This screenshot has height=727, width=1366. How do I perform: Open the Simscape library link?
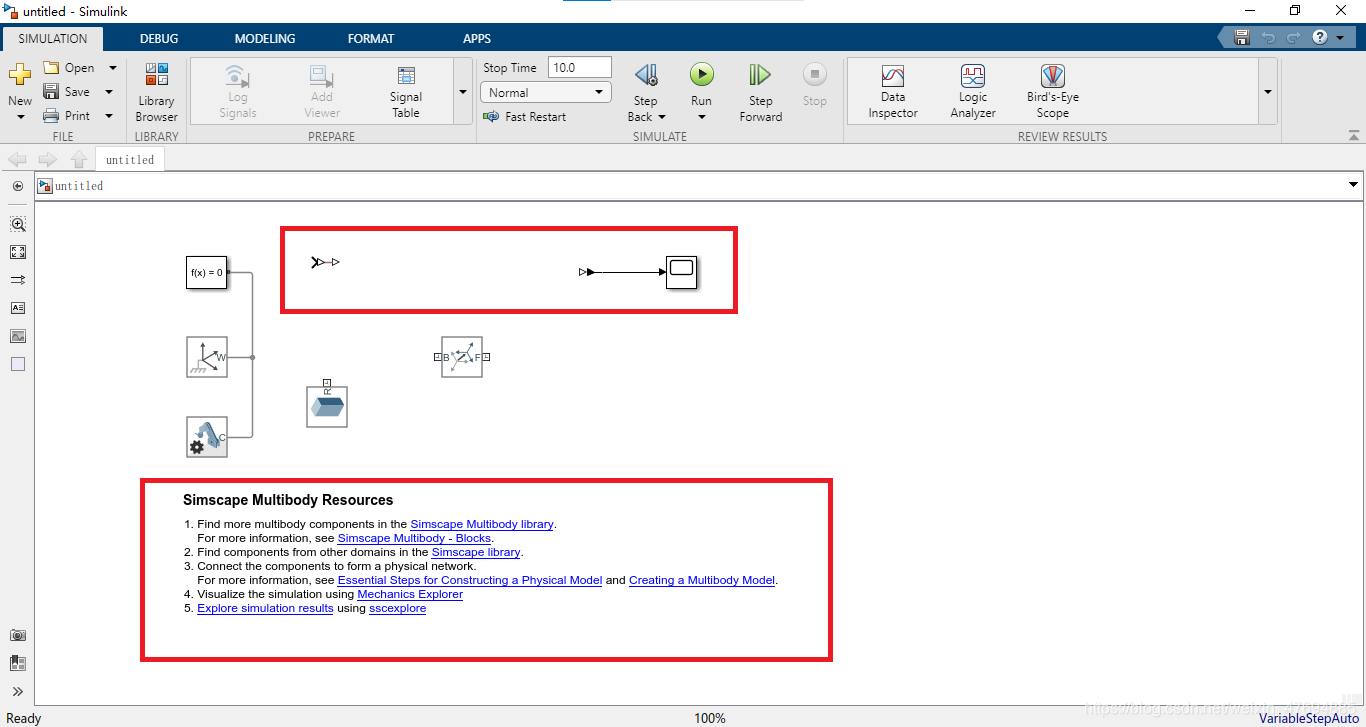476,552
